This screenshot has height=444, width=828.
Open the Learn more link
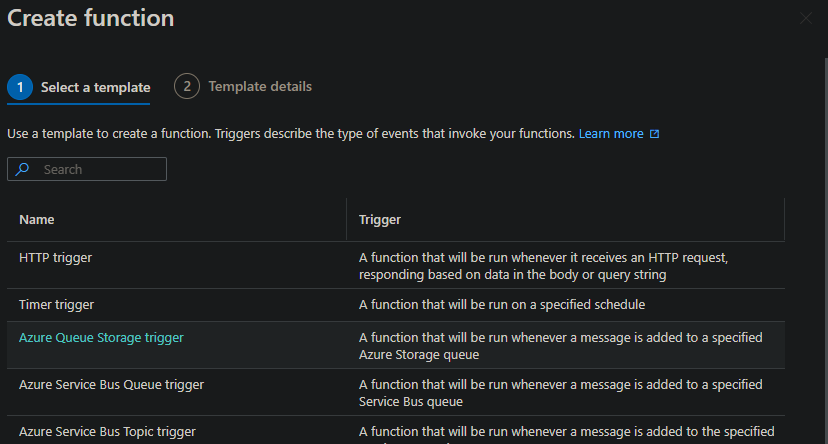(x=611, y=134)
